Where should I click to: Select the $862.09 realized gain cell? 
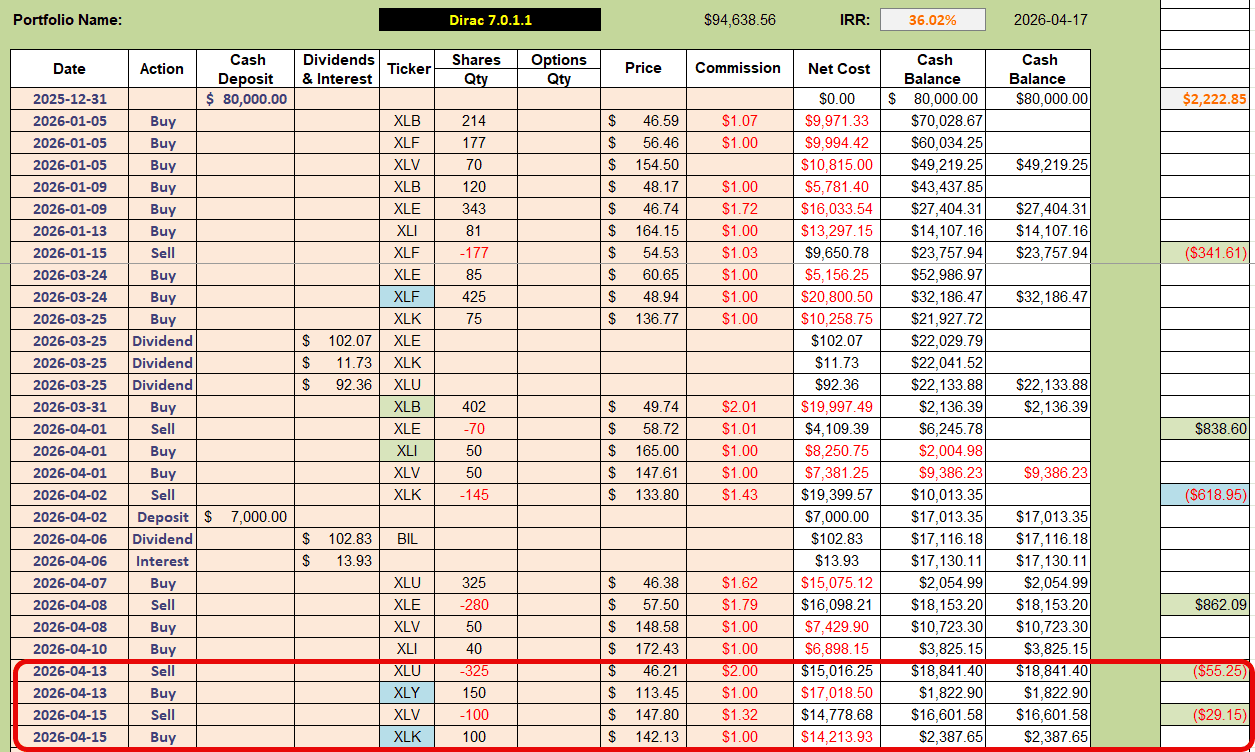tap(1205, 605)
